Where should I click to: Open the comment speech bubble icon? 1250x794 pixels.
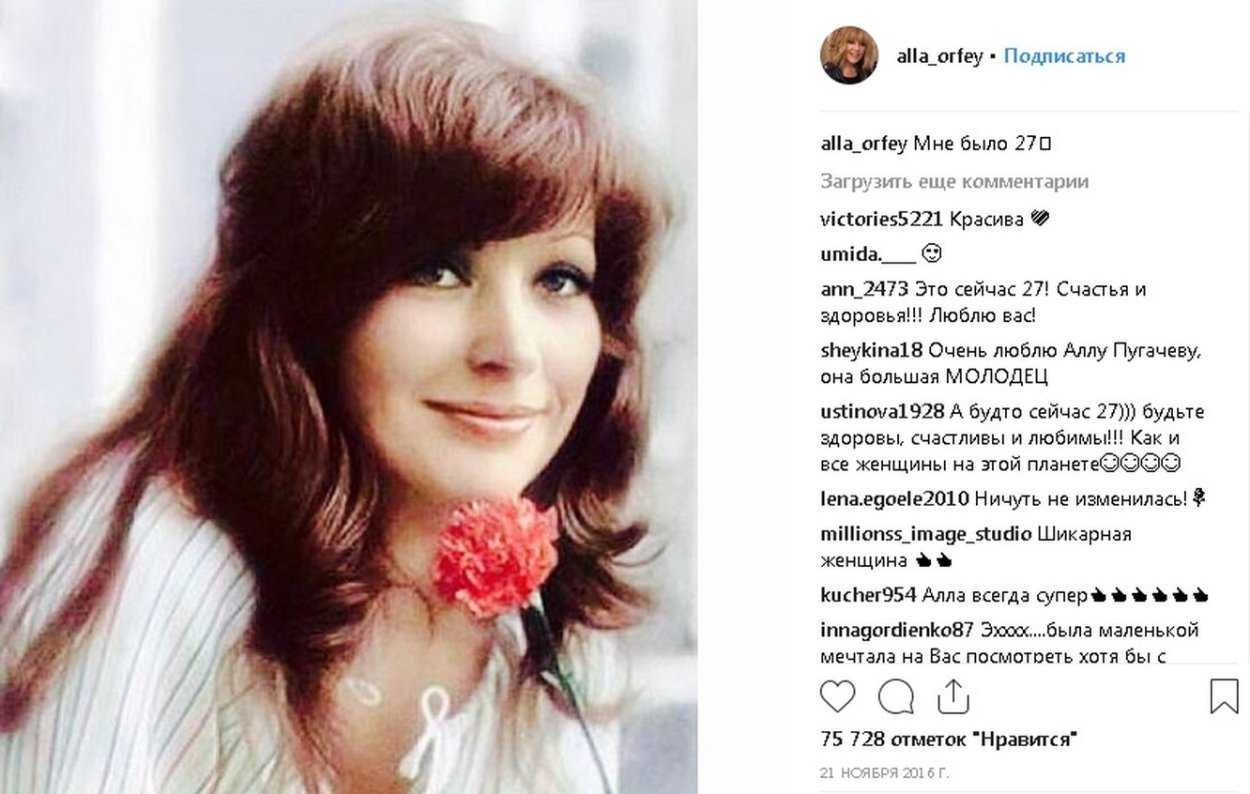click(x=895, y=695)
